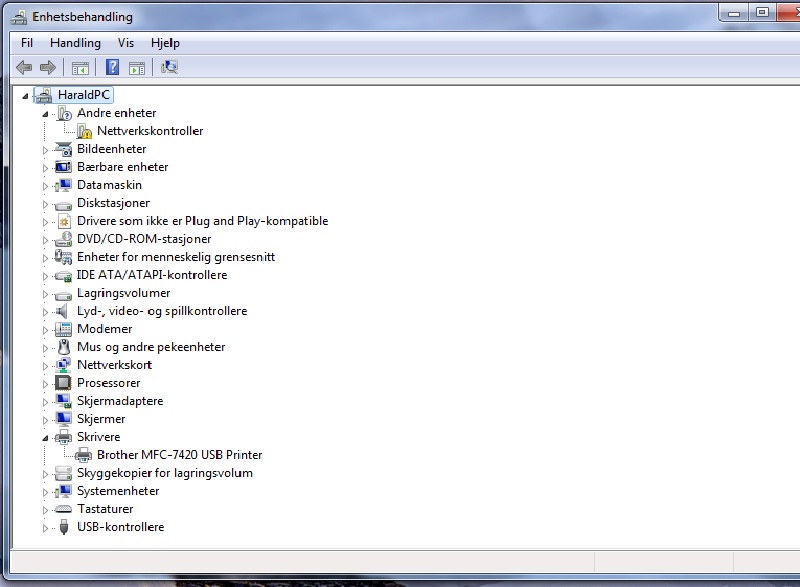Select the Skyggekopier for lagringsvolum label

[x=165, y=473]
